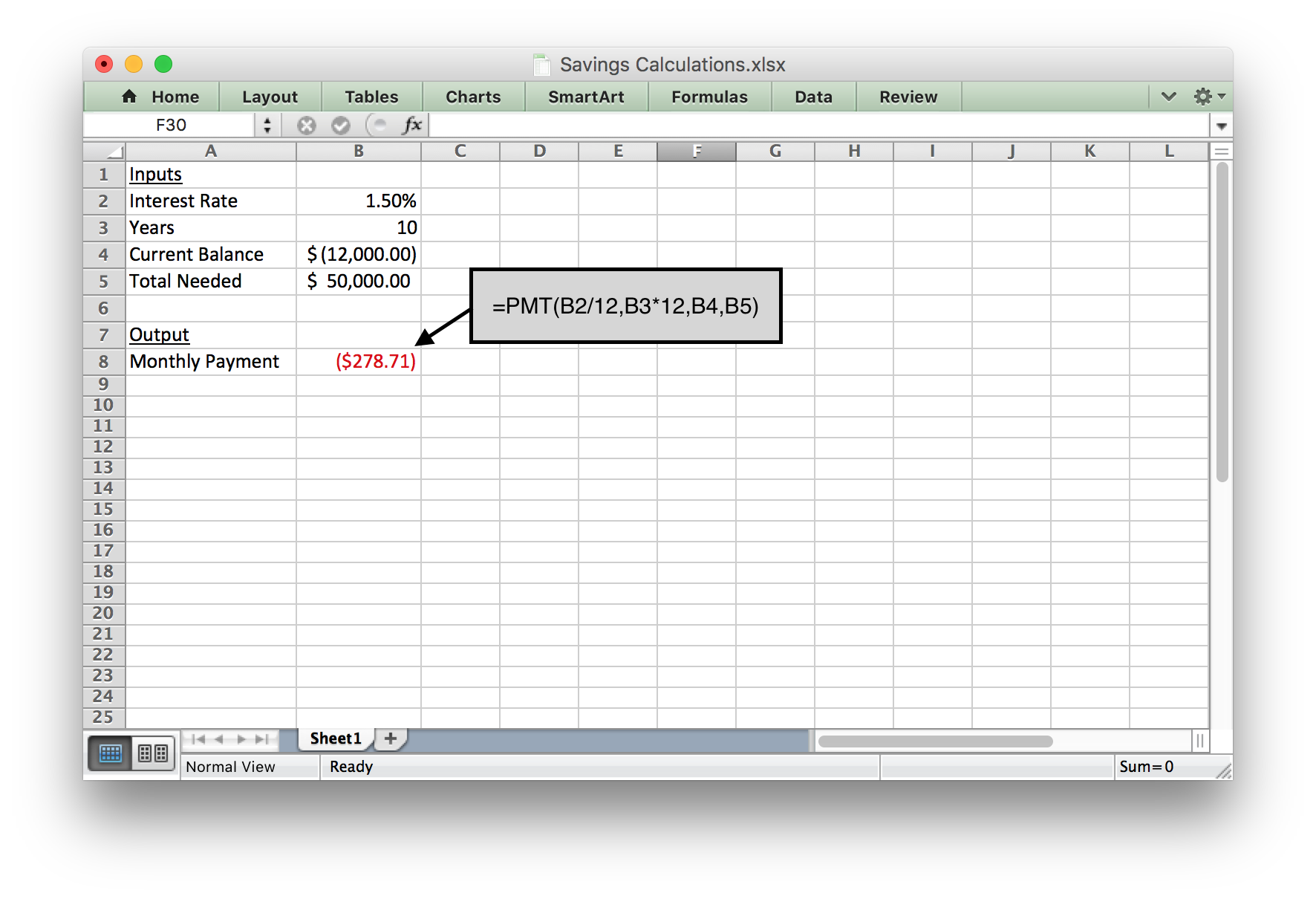Select the Monthly Payment value cell B8
This screenshot has width=1316, height=899.
(375, 362)
